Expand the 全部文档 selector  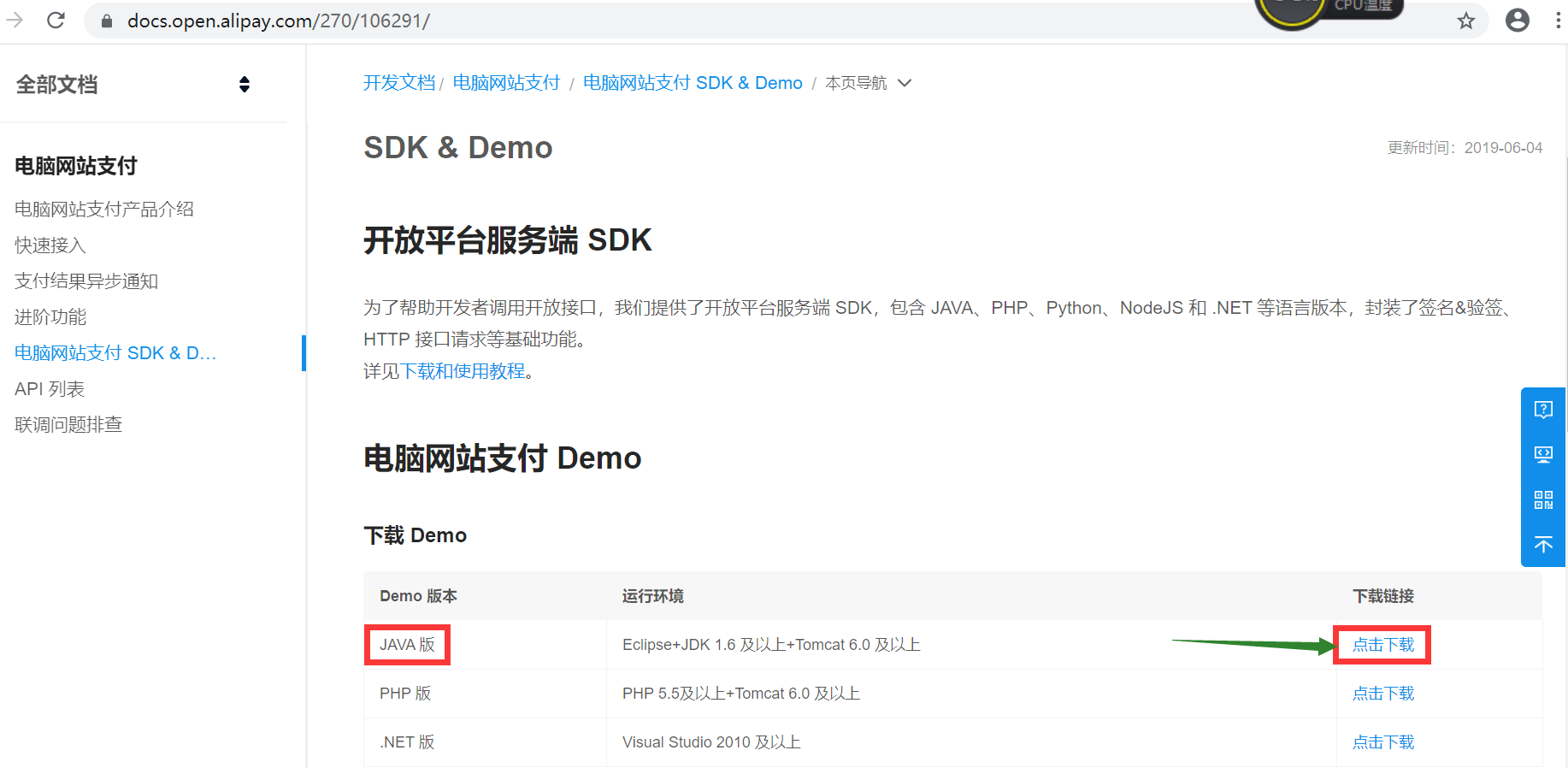point(245,84)
